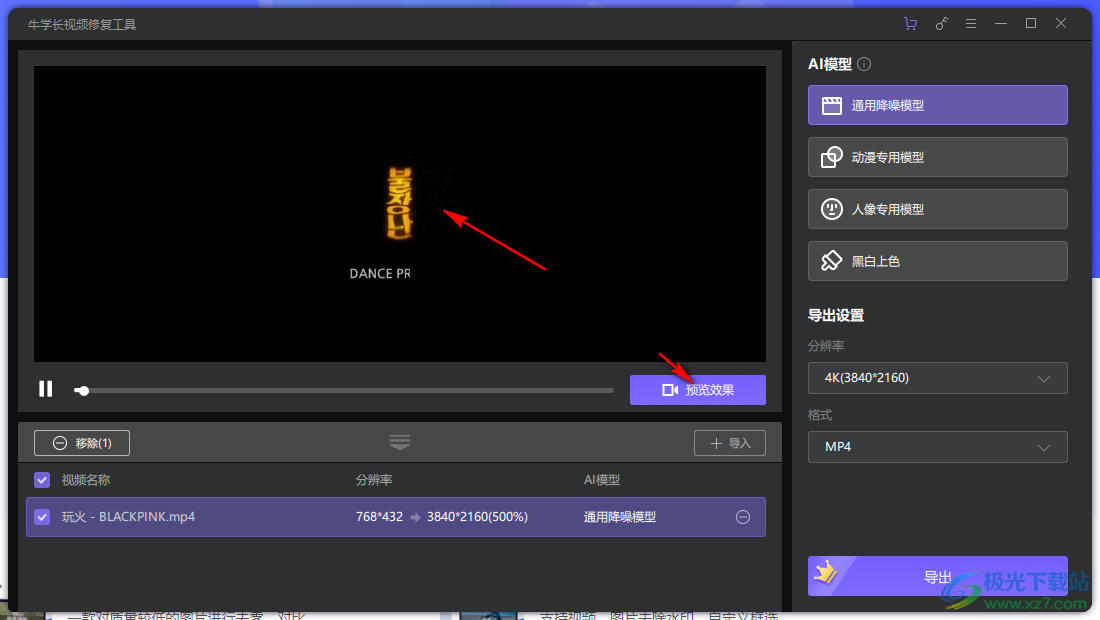Remove video using the row minus icon

tap(743, 517)
